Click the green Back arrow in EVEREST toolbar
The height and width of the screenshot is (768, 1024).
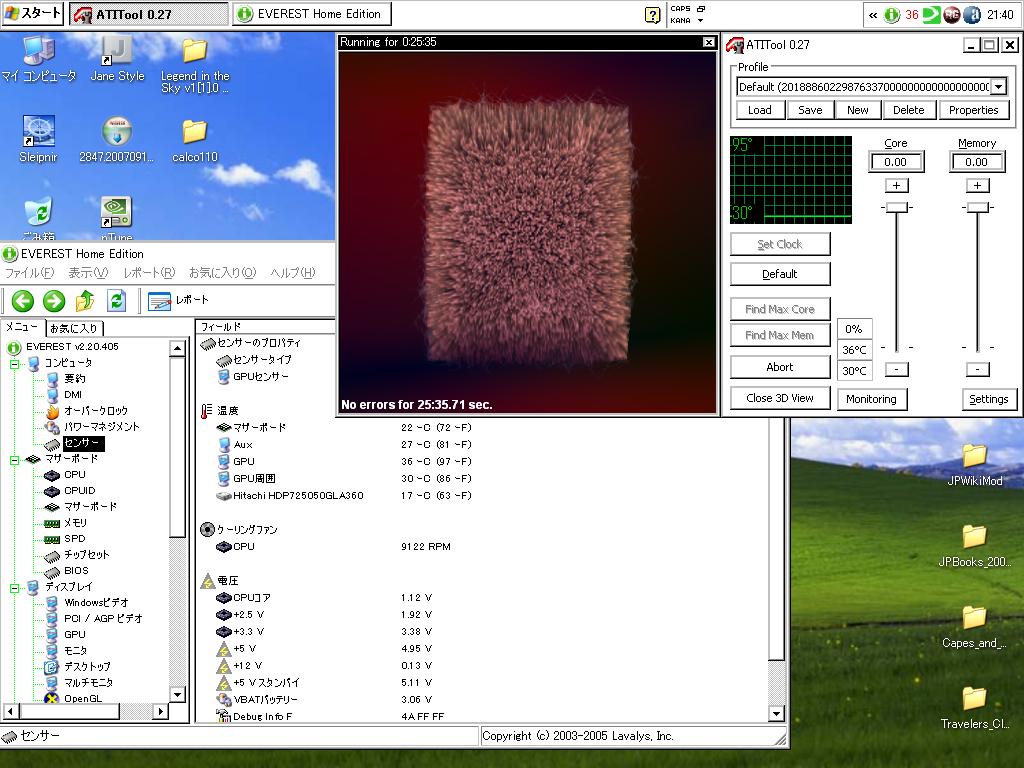click(x=23, y=301)
